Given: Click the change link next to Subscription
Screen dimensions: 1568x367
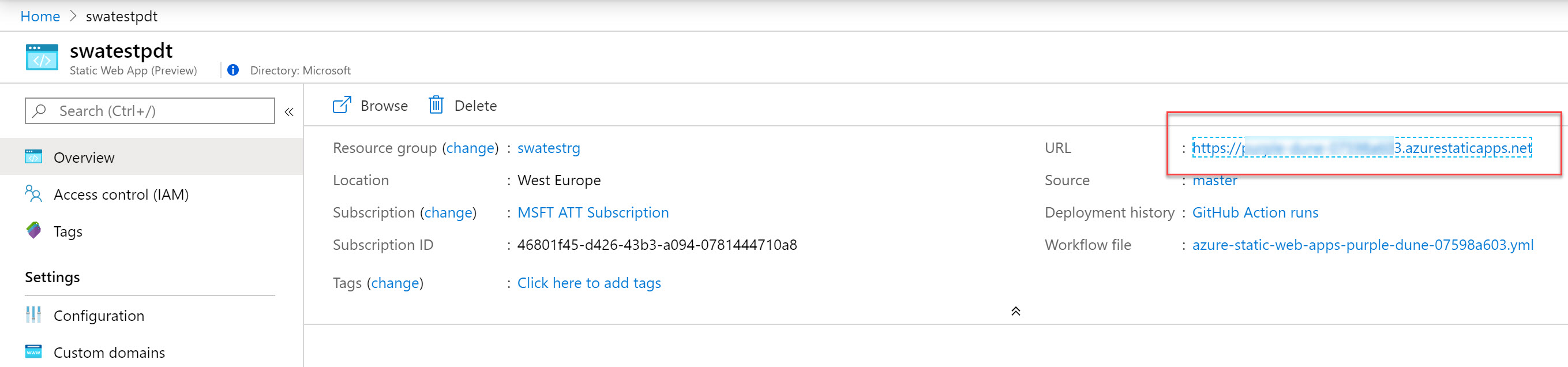Looking at the screenshot, I should pyautogui.click(x=449, y=212).
